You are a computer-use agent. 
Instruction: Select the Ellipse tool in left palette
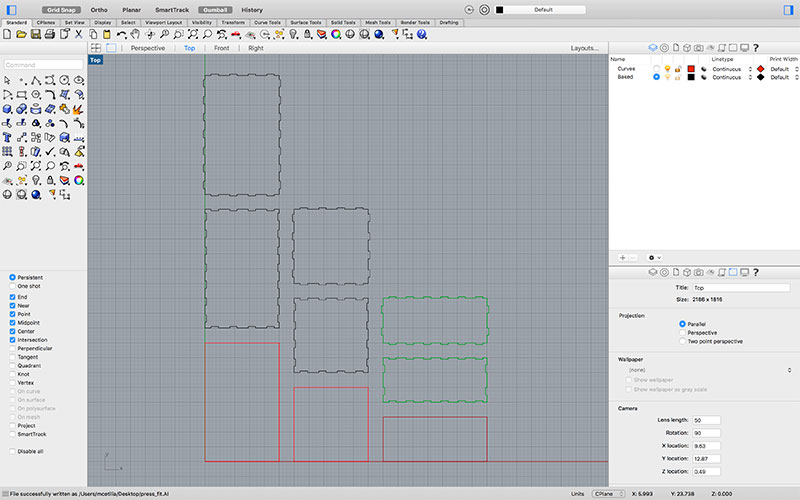79,81
